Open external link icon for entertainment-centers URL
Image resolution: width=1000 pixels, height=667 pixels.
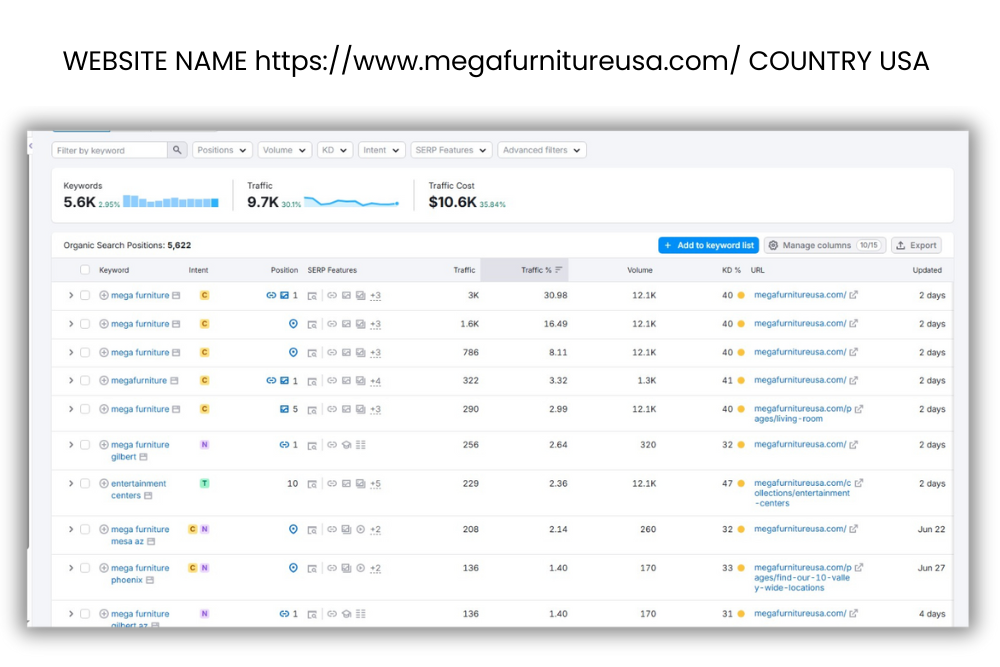point(859,484)
